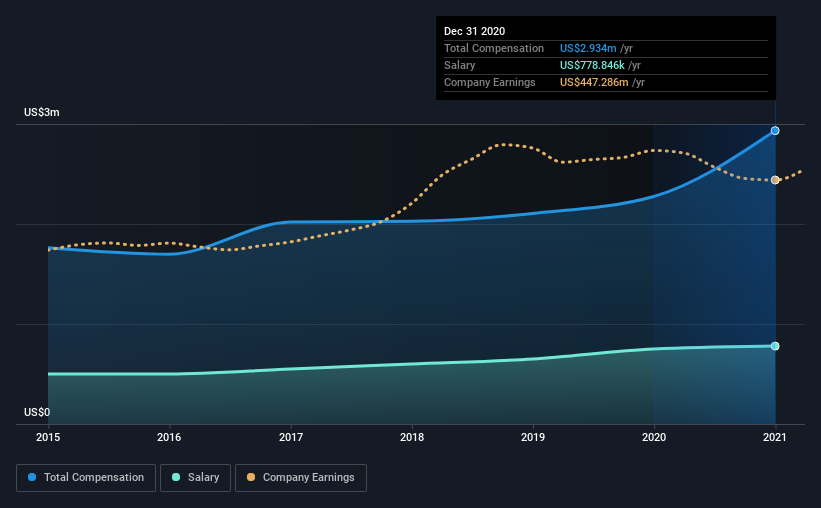
Task: Select the 2018 x-axis label
Action: coord(412,437)
